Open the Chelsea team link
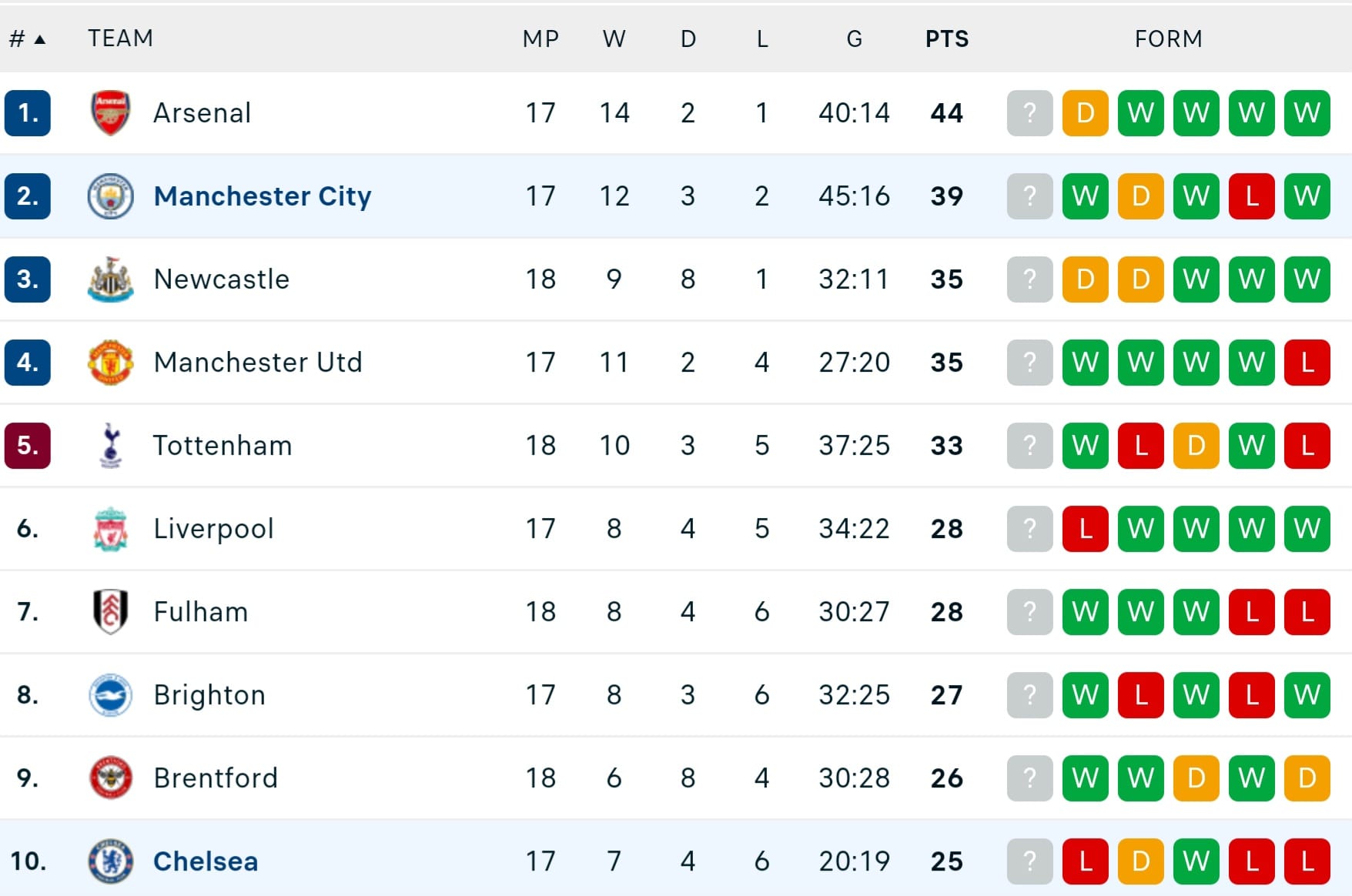 point(206,861)
